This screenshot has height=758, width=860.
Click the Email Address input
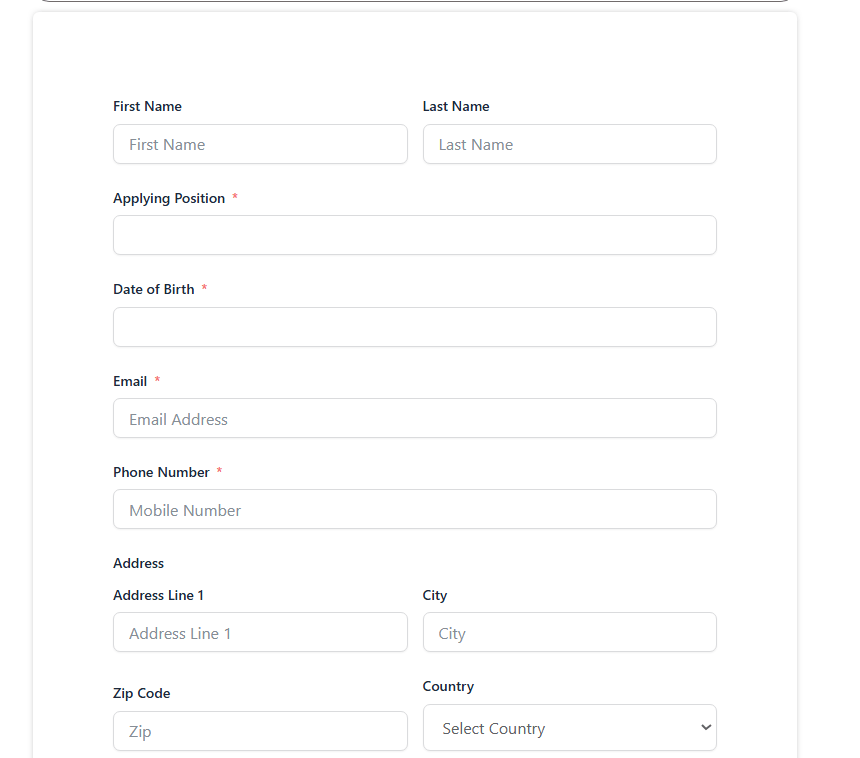coord(415,418)
